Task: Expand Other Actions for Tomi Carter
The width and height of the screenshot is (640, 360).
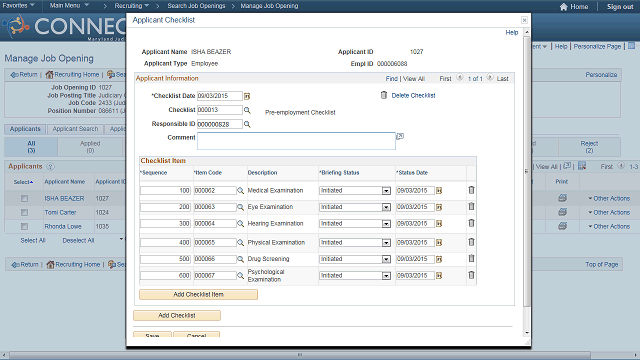Action: pos(609,212)
